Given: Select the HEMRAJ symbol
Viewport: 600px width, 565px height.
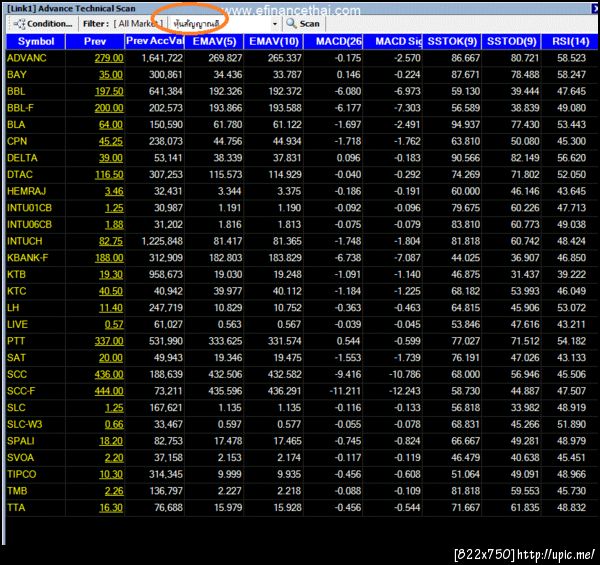Looking at the screenshot, I should click(x=26, y=191).
